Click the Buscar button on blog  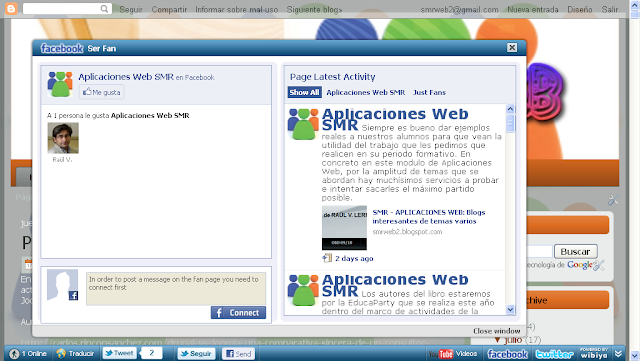click(x=575, y=251)
